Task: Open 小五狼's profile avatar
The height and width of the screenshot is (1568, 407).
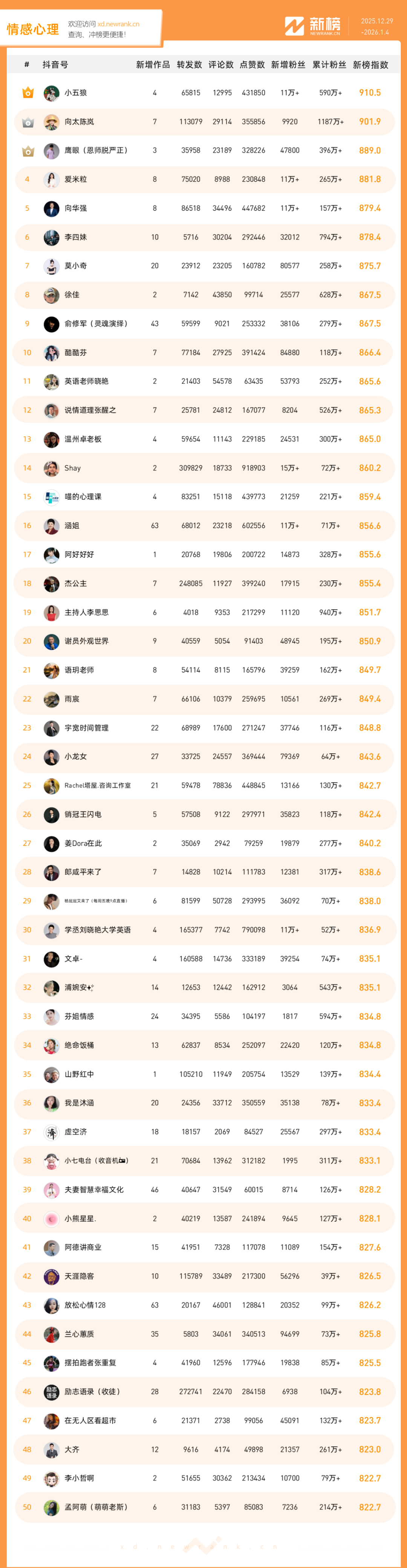Action: pyautogui.click(x=52, y=93)
